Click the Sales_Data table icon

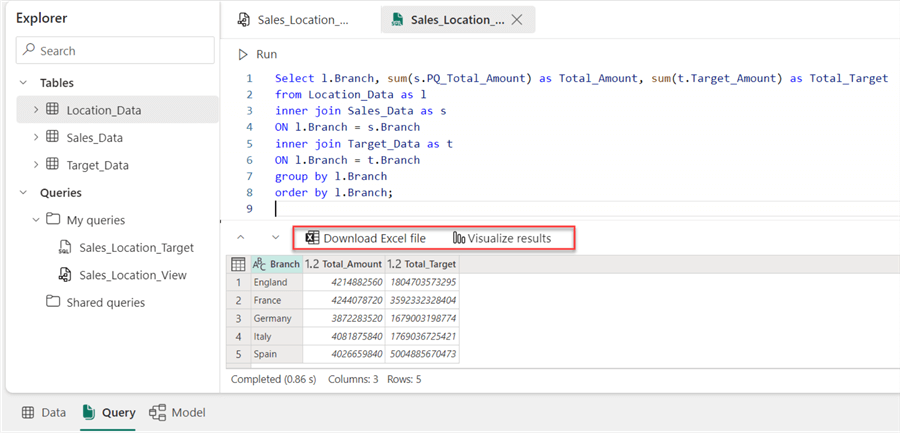tap(53, 137)
